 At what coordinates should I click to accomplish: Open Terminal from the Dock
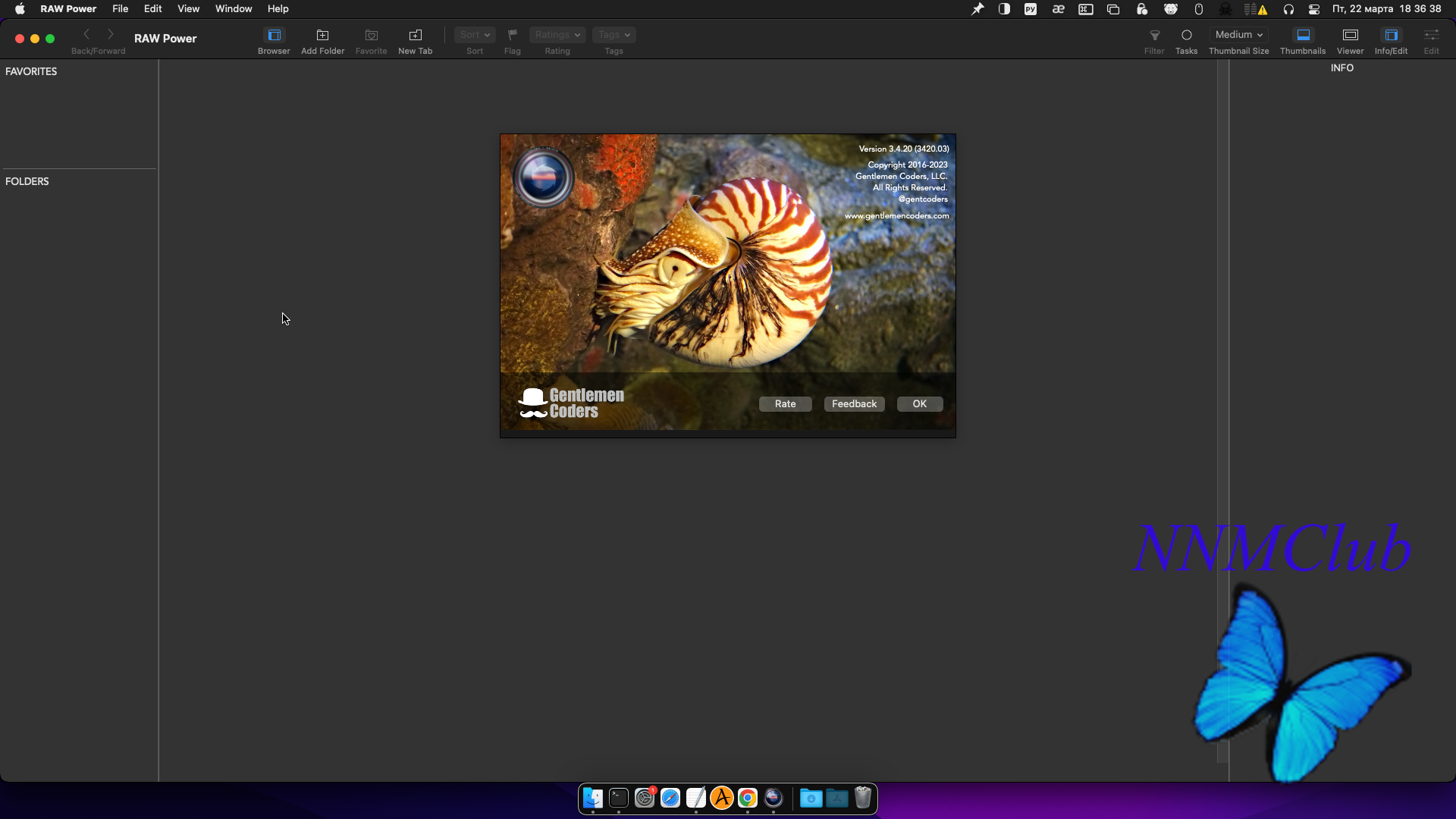tap(619, 798)
